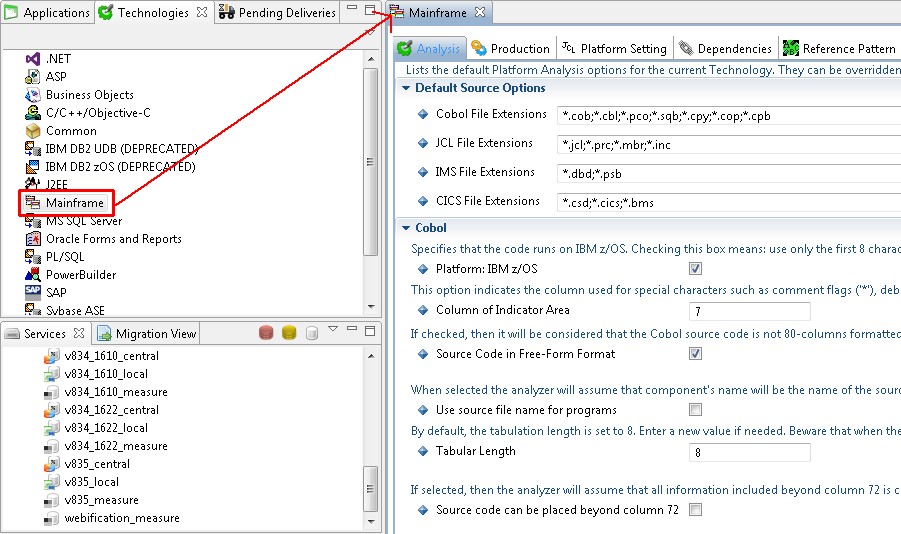Open the Platform Setting tab
The width and height of the screenshot is (901, 534).
615,48
